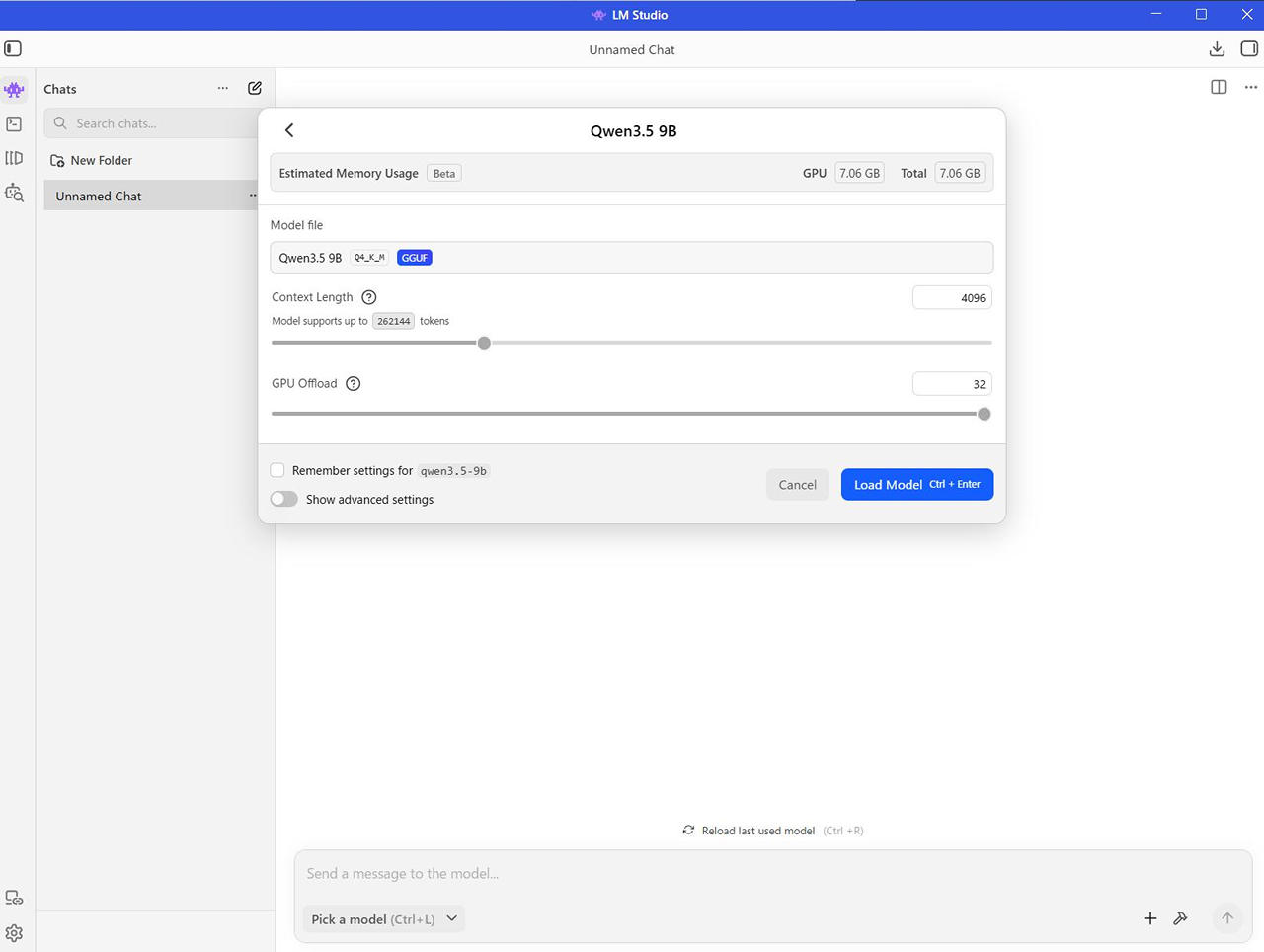Open the Developer terminal sidebar icon
Viewport: 1264px width, 952px height.
tap(14, 124)
